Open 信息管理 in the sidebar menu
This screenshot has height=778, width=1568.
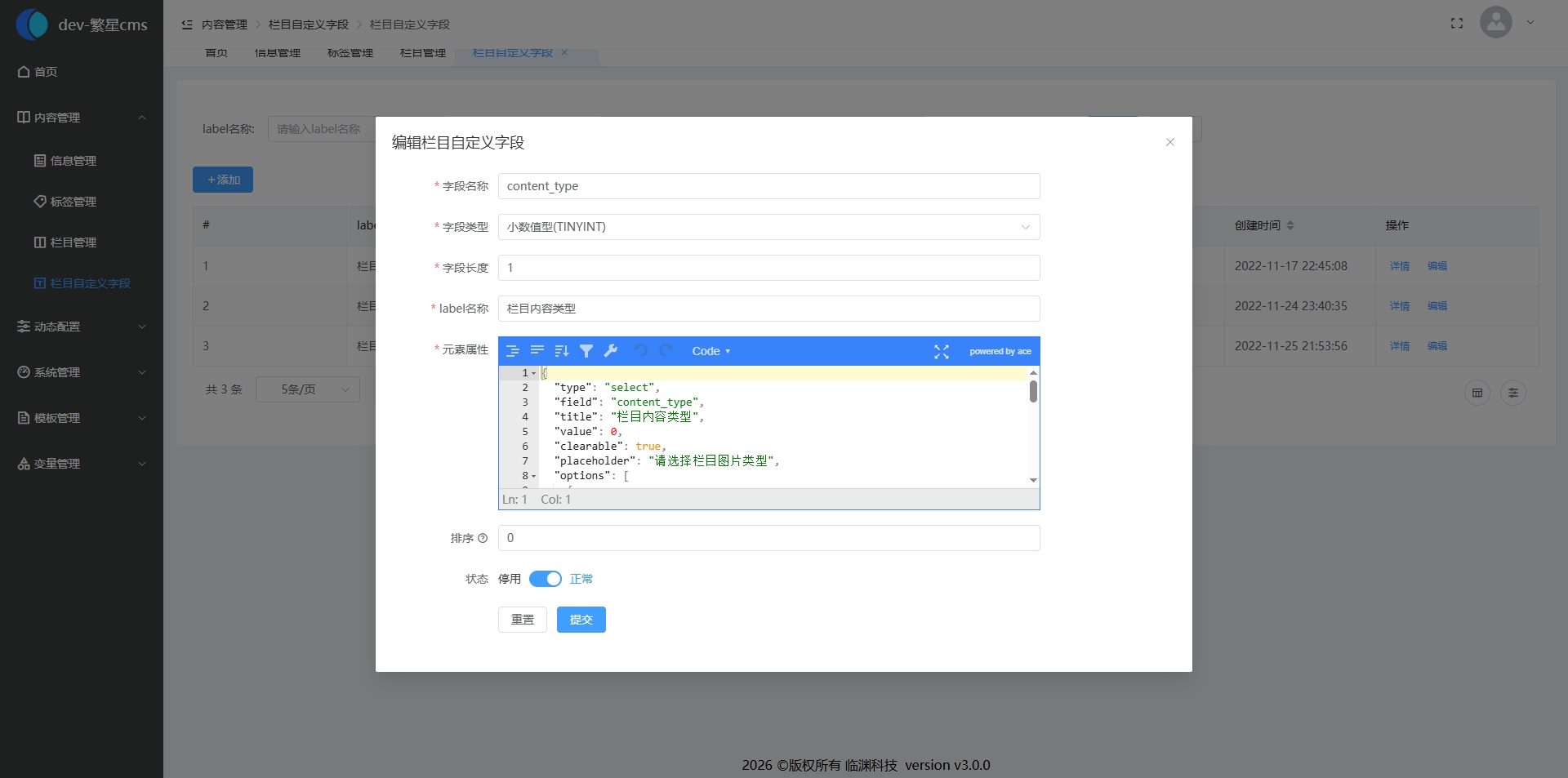coord(73,161)
